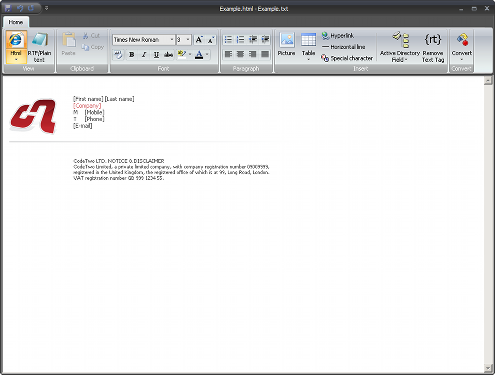Screen dimensions: 495x375
Task: Click the Active Directory Field icon
Action: (400, 40)
